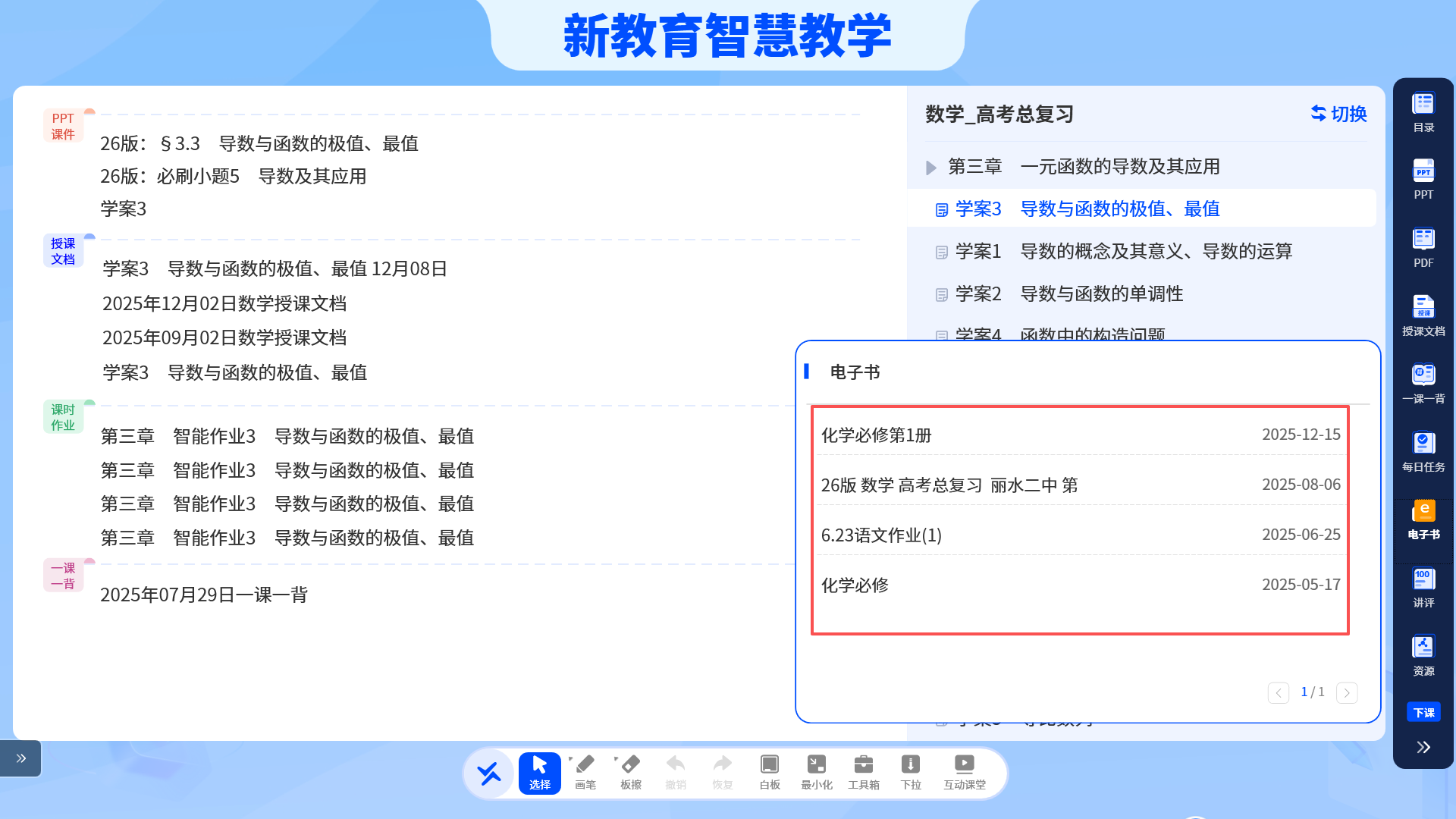Image resolution: width=1456 pixels, height=819 pixels.
Task: Click the 下课 button
Action: click(1423, 712)
